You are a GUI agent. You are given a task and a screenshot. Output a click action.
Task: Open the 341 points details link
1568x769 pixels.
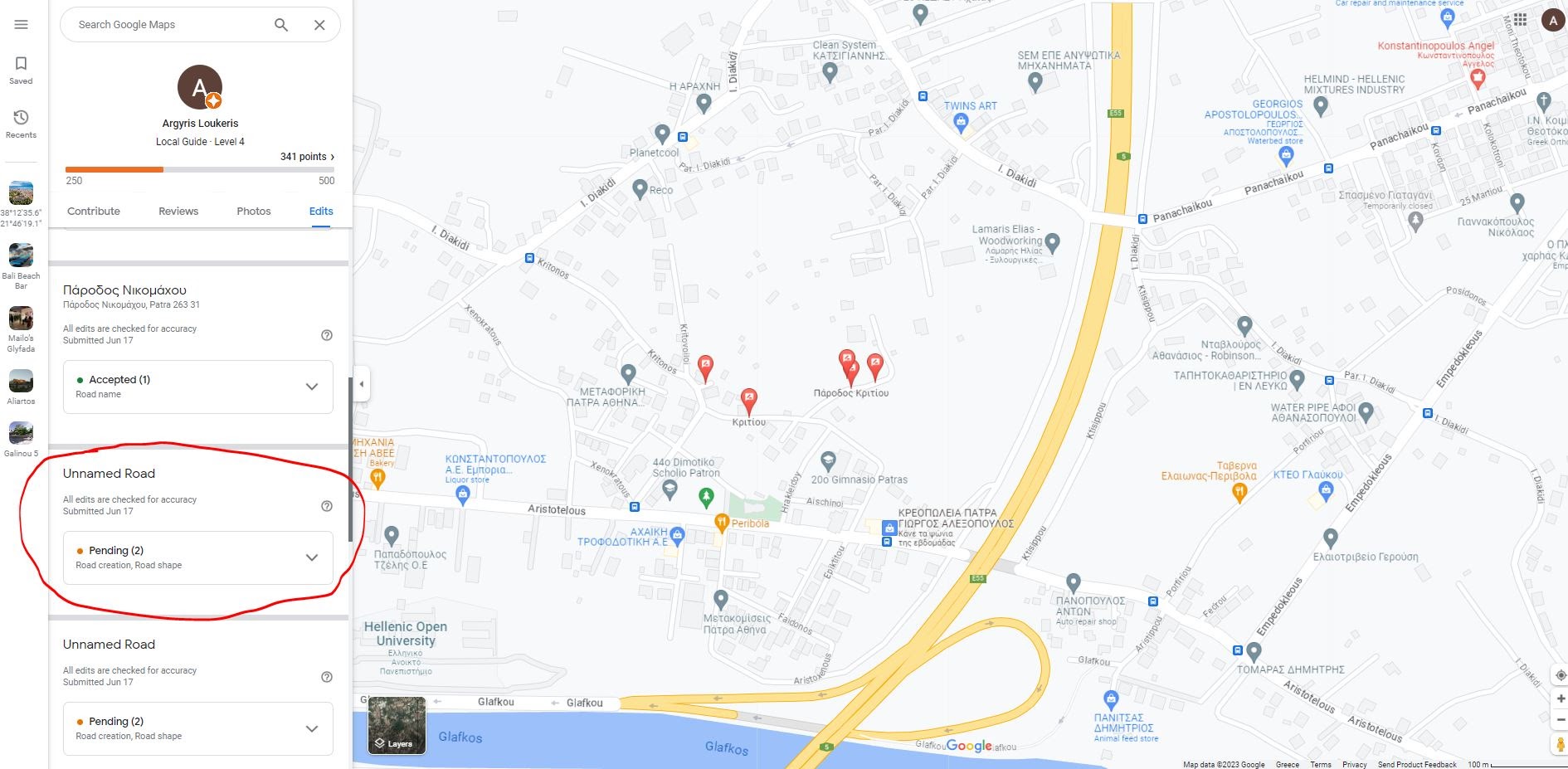pyautogui.click(x=308, y=157)
